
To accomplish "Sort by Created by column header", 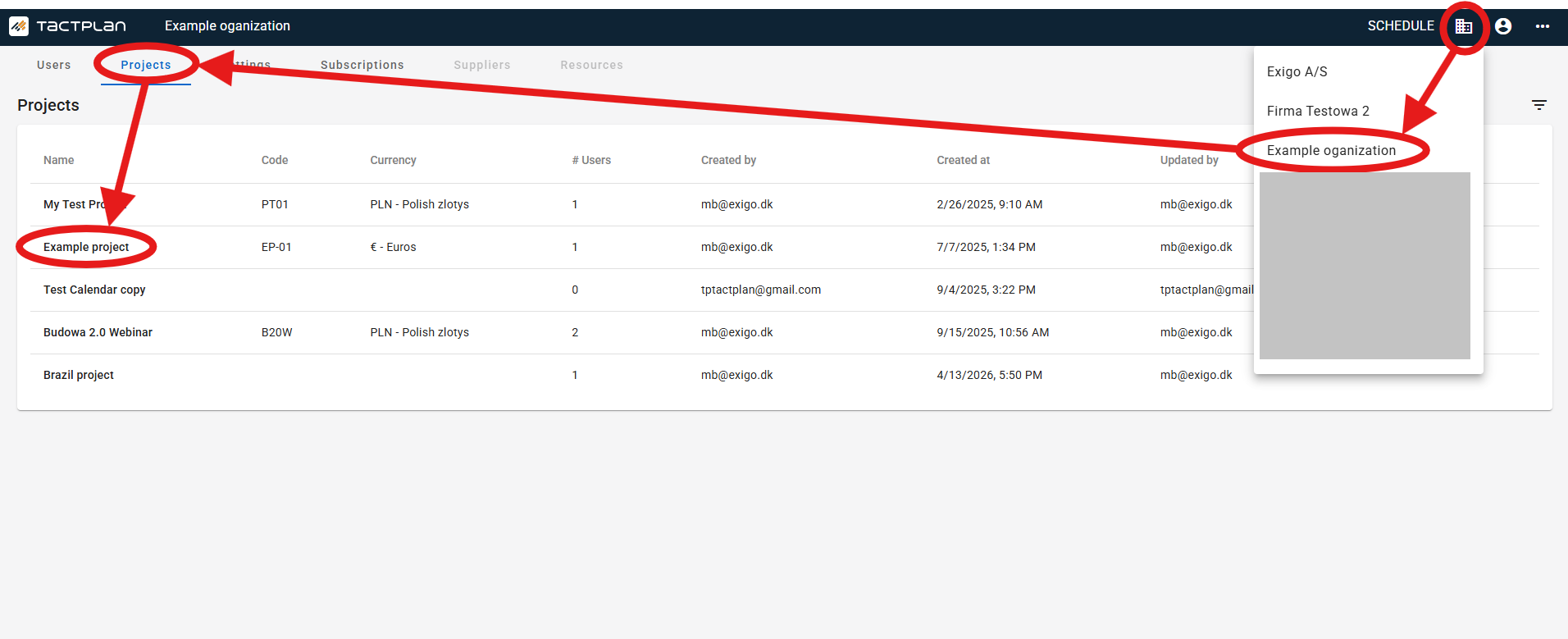I will (728, 160).
